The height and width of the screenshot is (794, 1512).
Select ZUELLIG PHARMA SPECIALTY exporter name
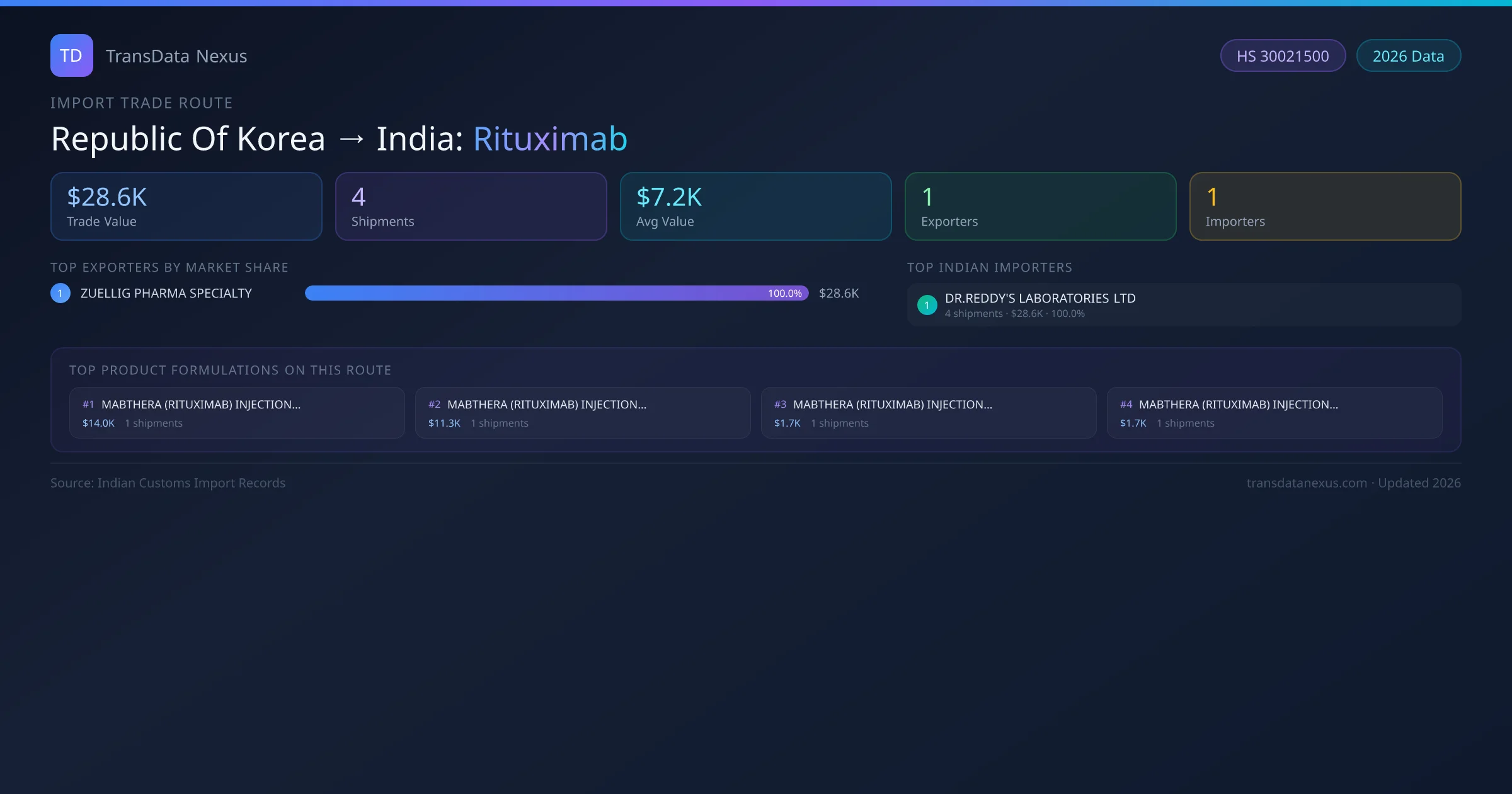click(x=165, y=292)
